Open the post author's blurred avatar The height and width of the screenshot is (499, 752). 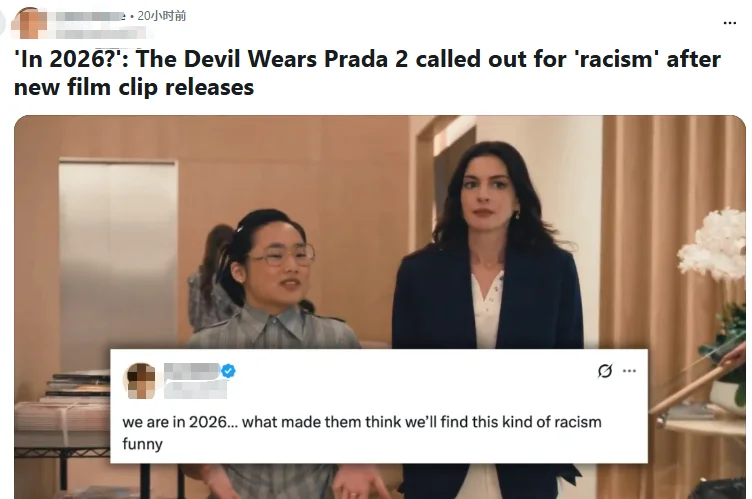29,23
